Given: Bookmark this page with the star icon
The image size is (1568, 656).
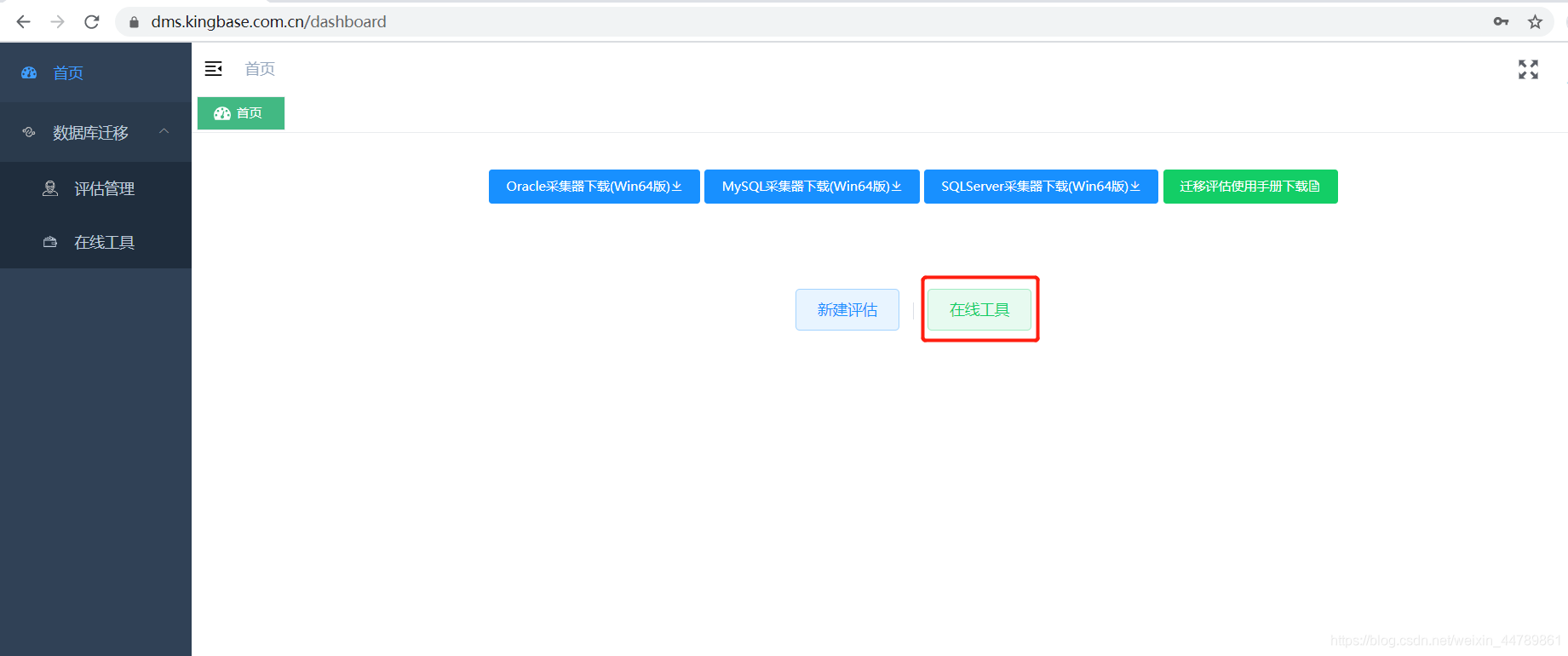Looking at the screenshot, I should [x=1535, y=22].
